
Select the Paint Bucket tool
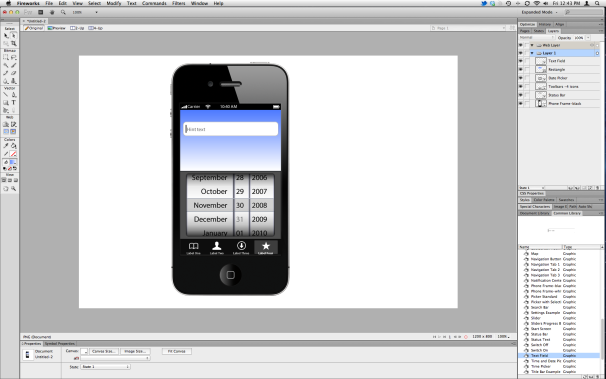[x=14, y=146]
